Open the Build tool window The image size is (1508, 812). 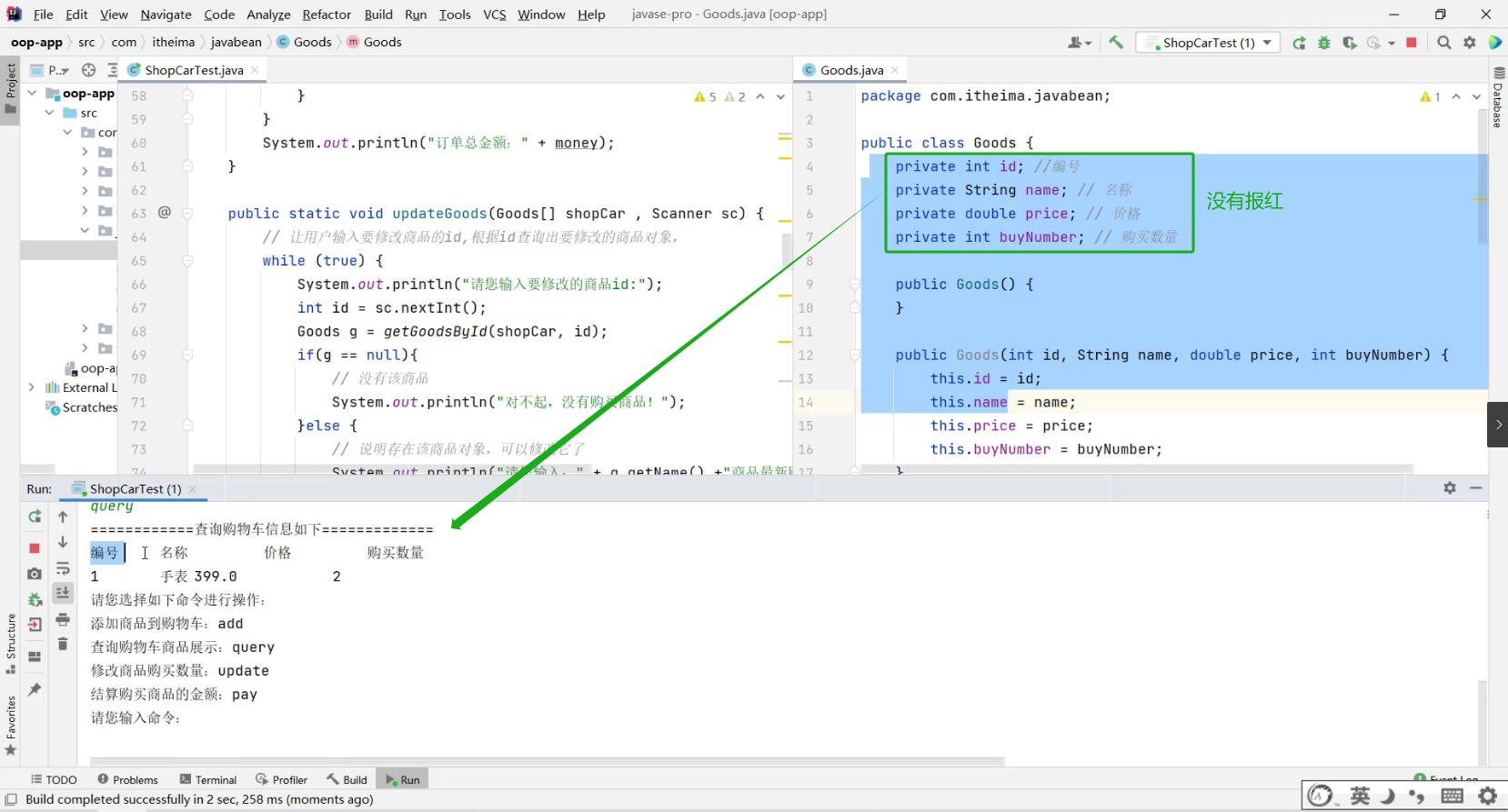pyautogui.click(x=347, y=779)
